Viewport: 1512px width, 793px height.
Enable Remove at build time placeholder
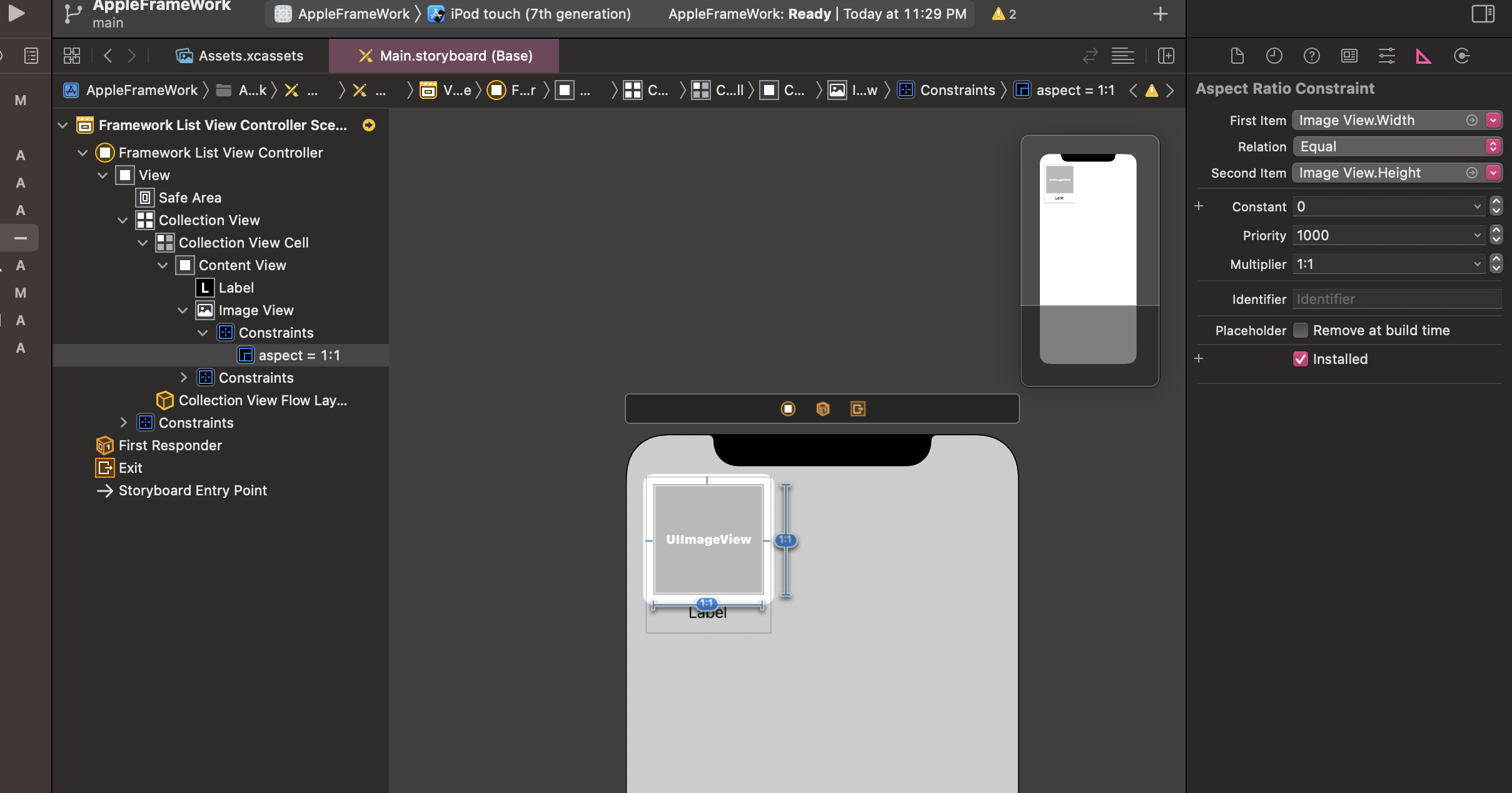(1301, 330)
